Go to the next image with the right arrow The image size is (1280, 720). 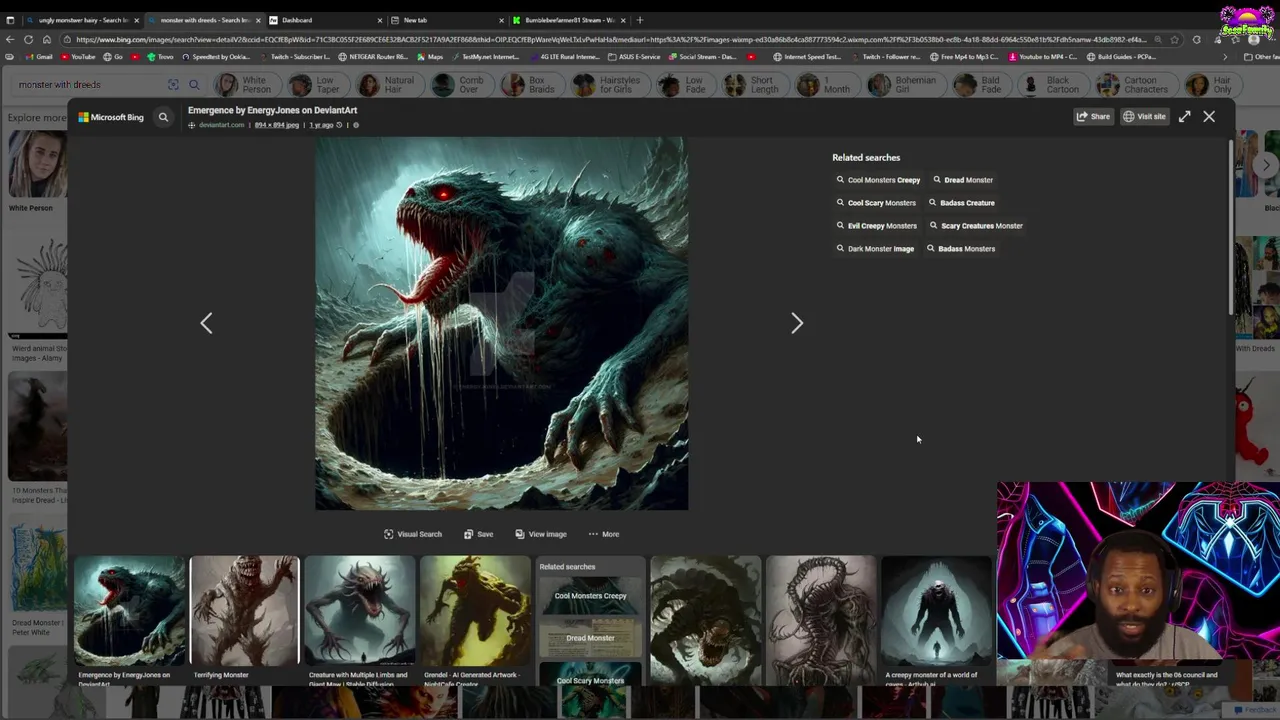797,323
